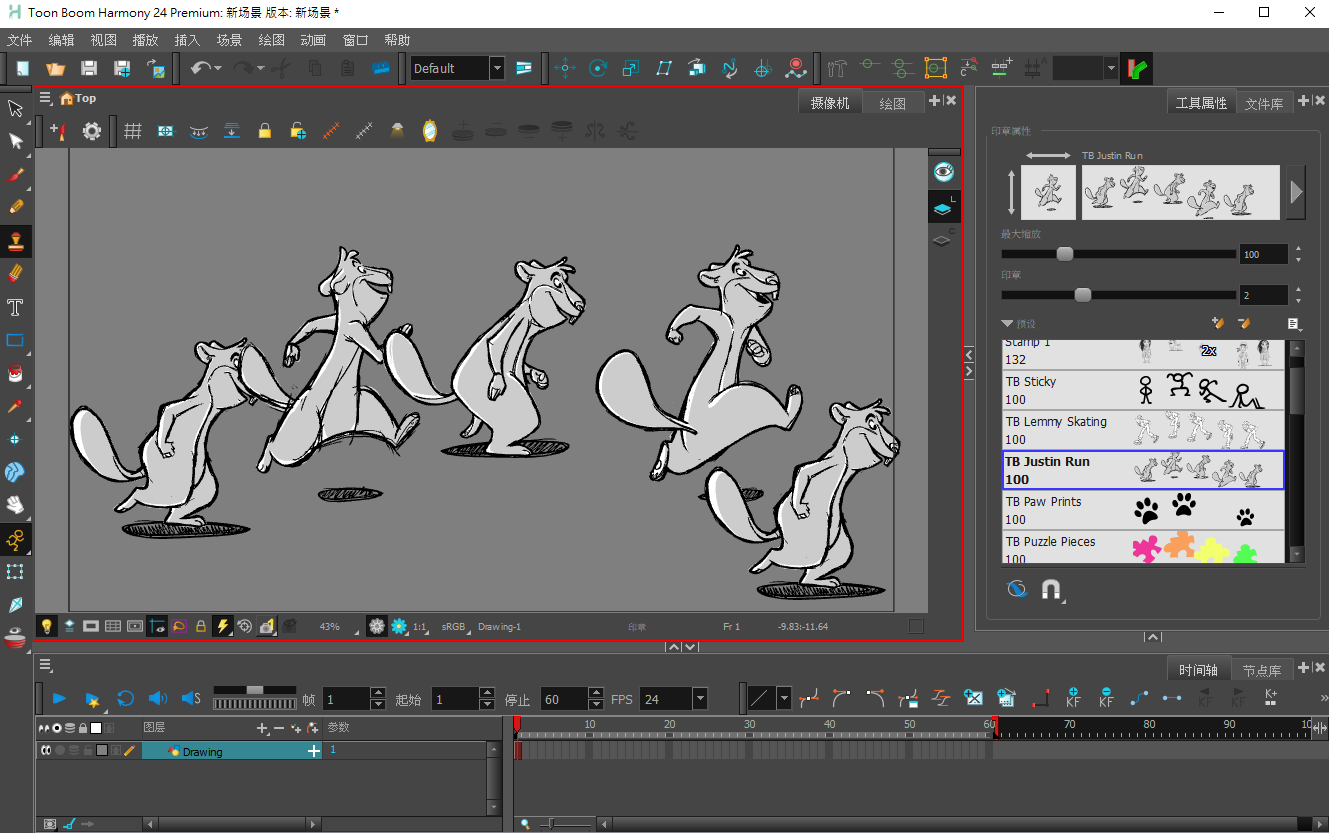Open the FPS dropdown arrow
The height and width of the screenshot is (833, 1329).
700,699
